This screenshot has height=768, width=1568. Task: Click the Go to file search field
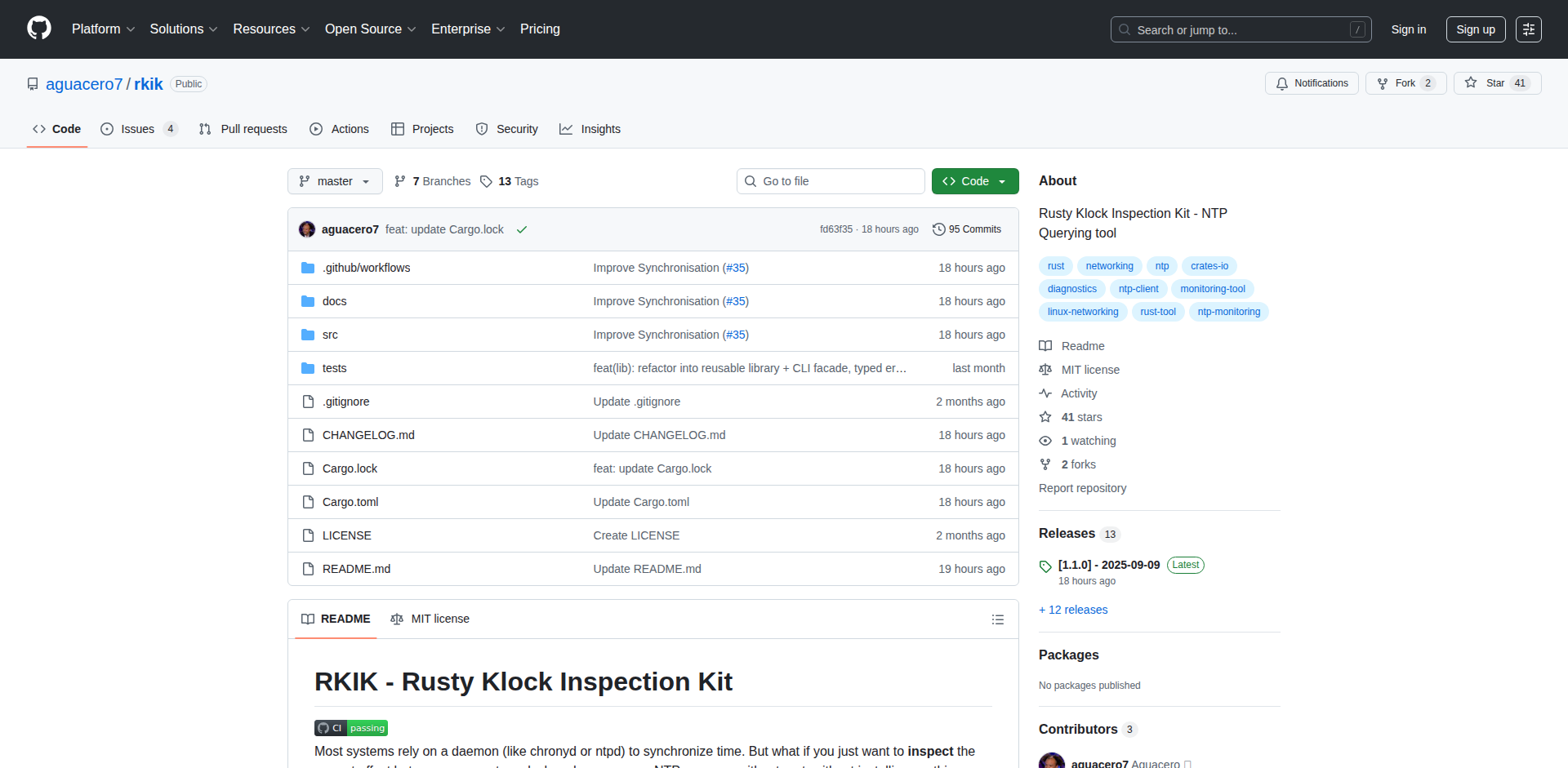coord(831,181)
